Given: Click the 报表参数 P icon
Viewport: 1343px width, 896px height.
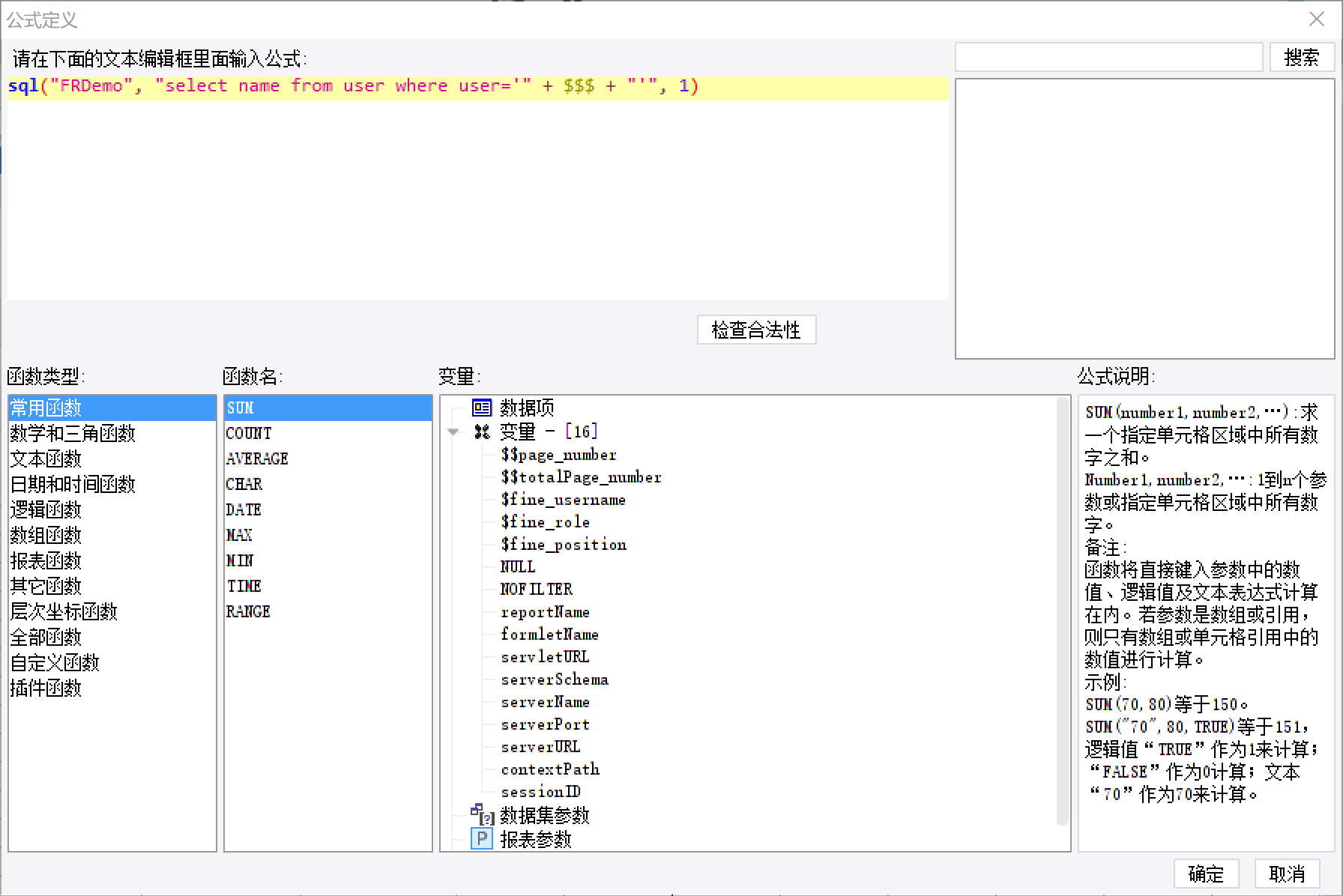Looking at the screenshot, I should point(482,839).
